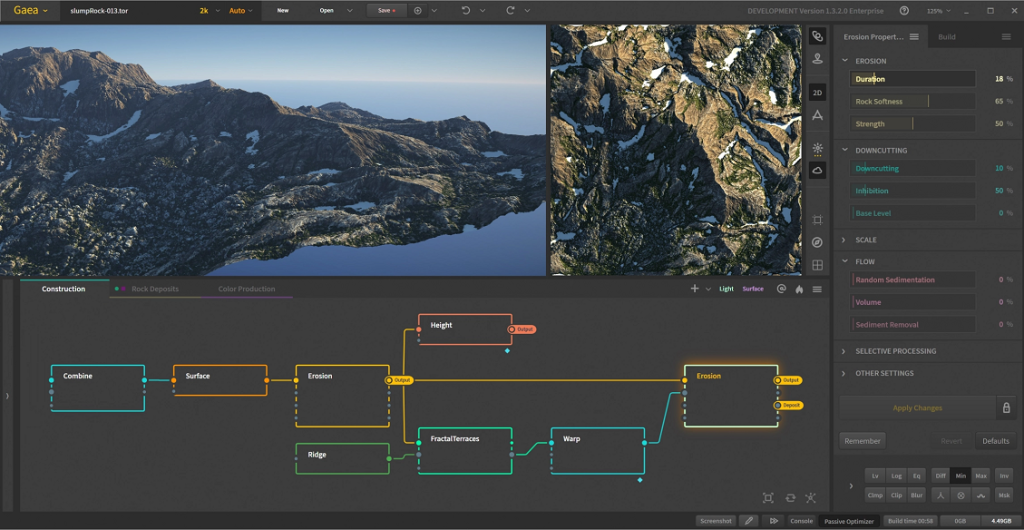Click the fit-to-view icon in graph corner
The height and width of the screenshot is (530, 1024).
click(768, 498)
